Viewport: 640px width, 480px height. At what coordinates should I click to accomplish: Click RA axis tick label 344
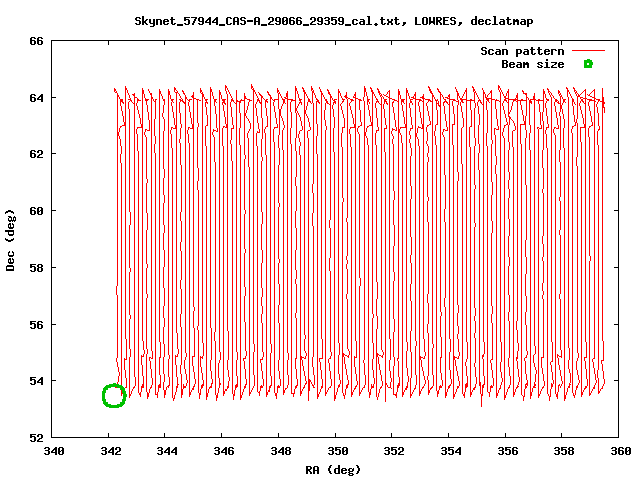tap(167, 451)
